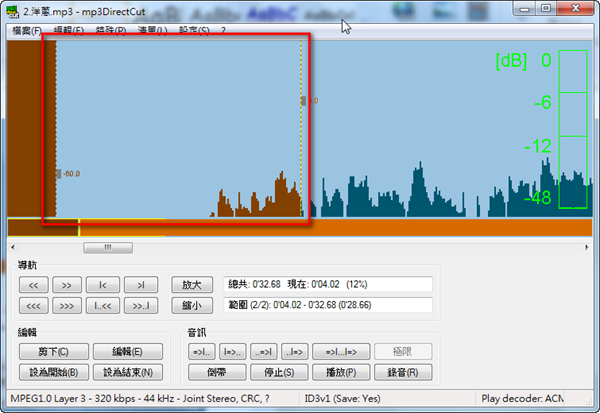Open the ? help menu
This screenshot has width=600, height=413.
(x=223, y=30)
